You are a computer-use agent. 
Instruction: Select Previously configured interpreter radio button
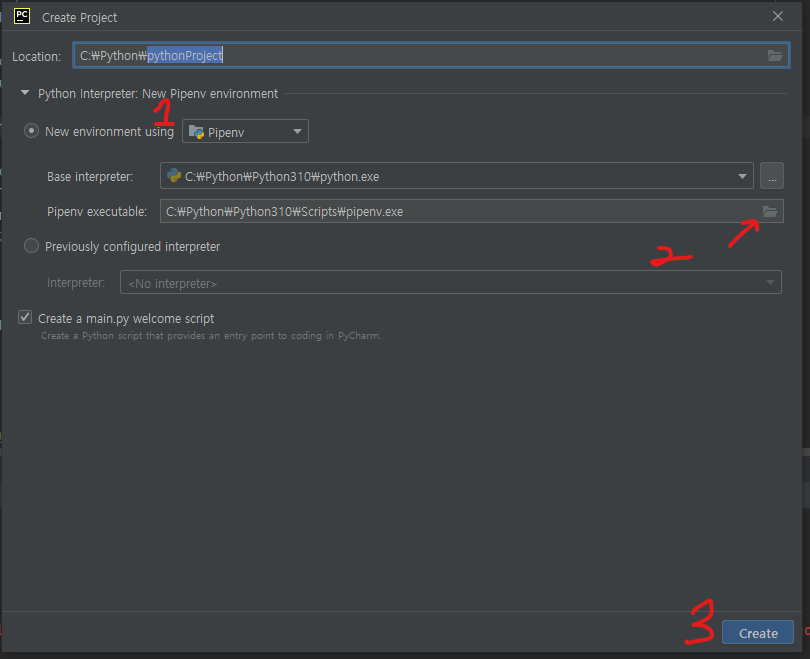32,246
